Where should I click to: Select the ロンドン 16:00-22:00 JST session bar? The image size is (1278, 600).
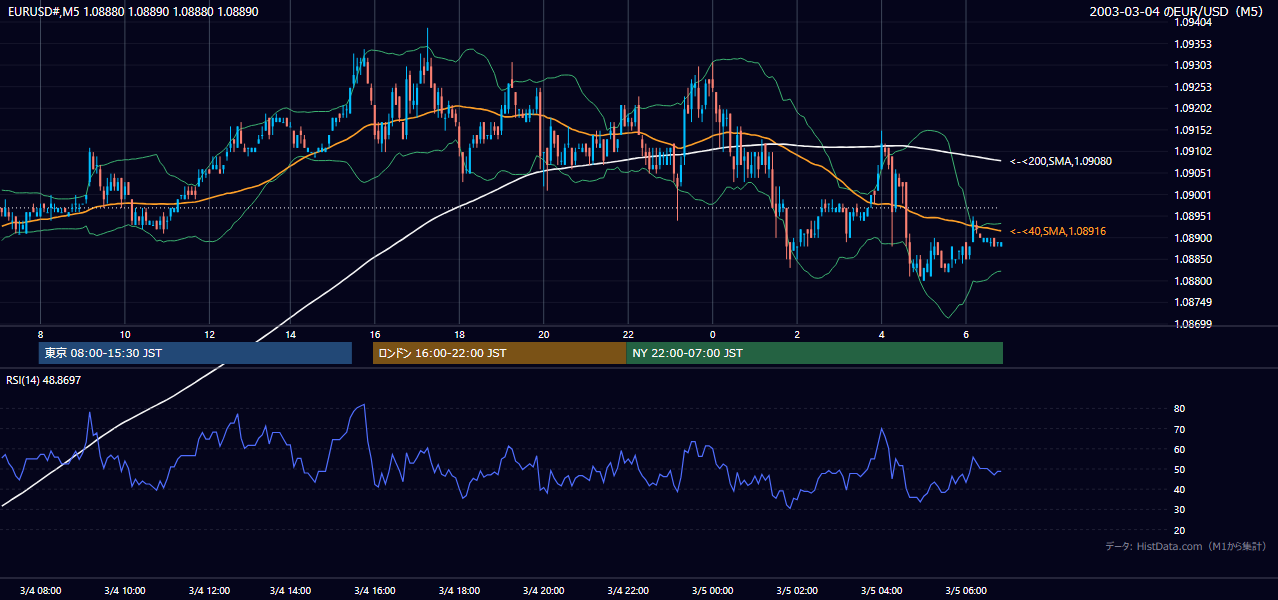499,353
